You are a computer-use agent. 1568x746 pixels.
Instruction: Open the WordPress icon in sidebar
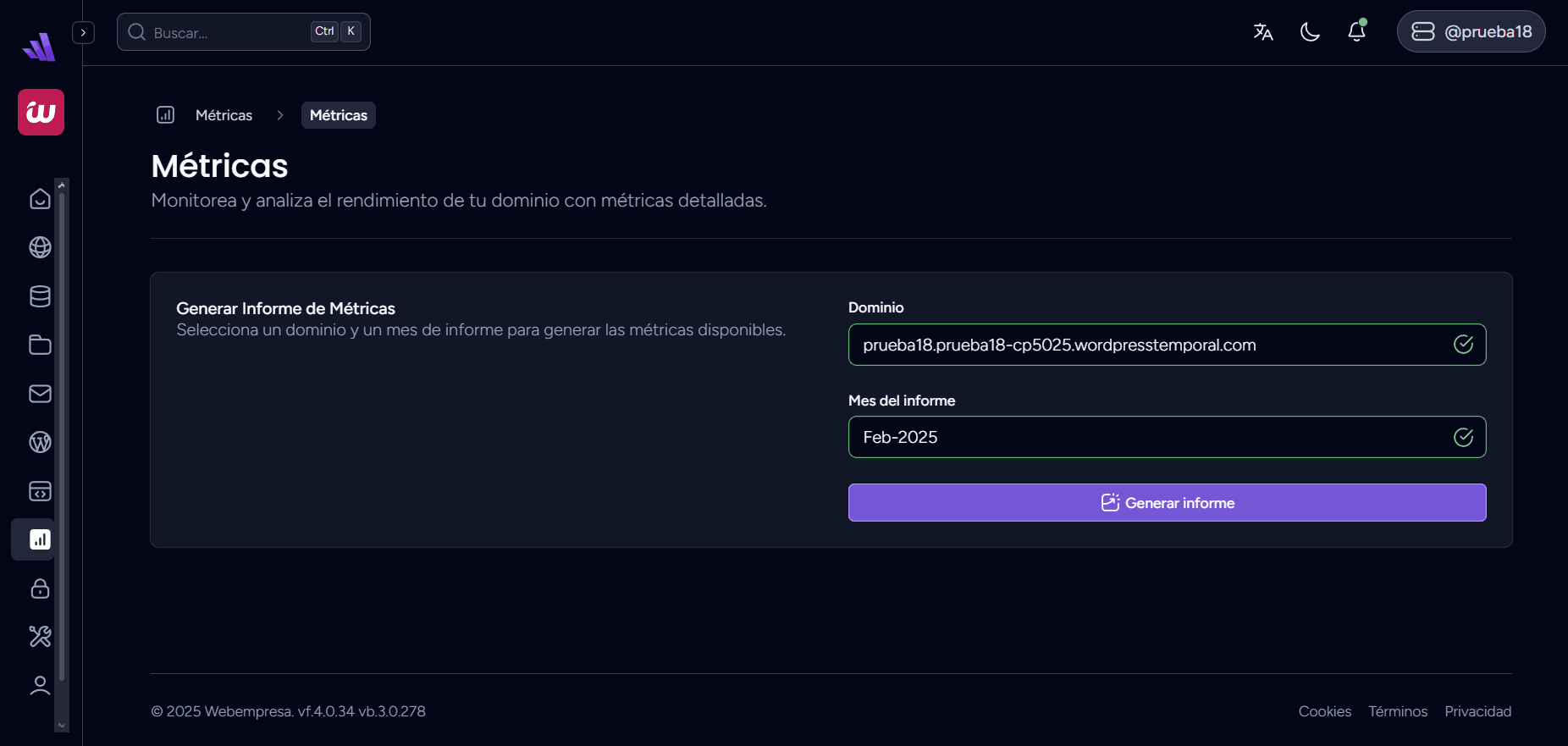click(40, 442)
